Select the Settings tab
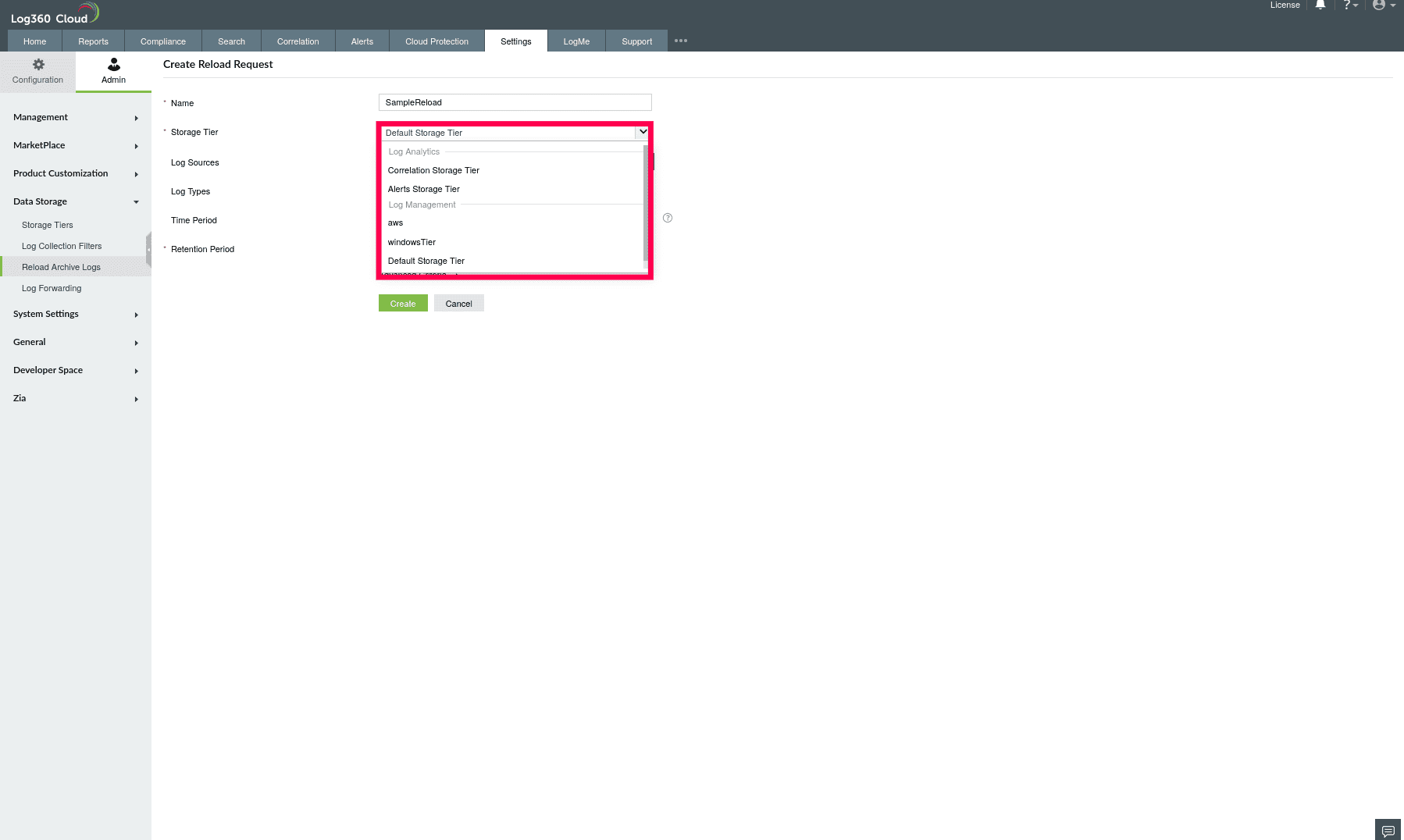The height and width of the screenshot is (840, 1404). pyautogui.click(x=516, y=41)
